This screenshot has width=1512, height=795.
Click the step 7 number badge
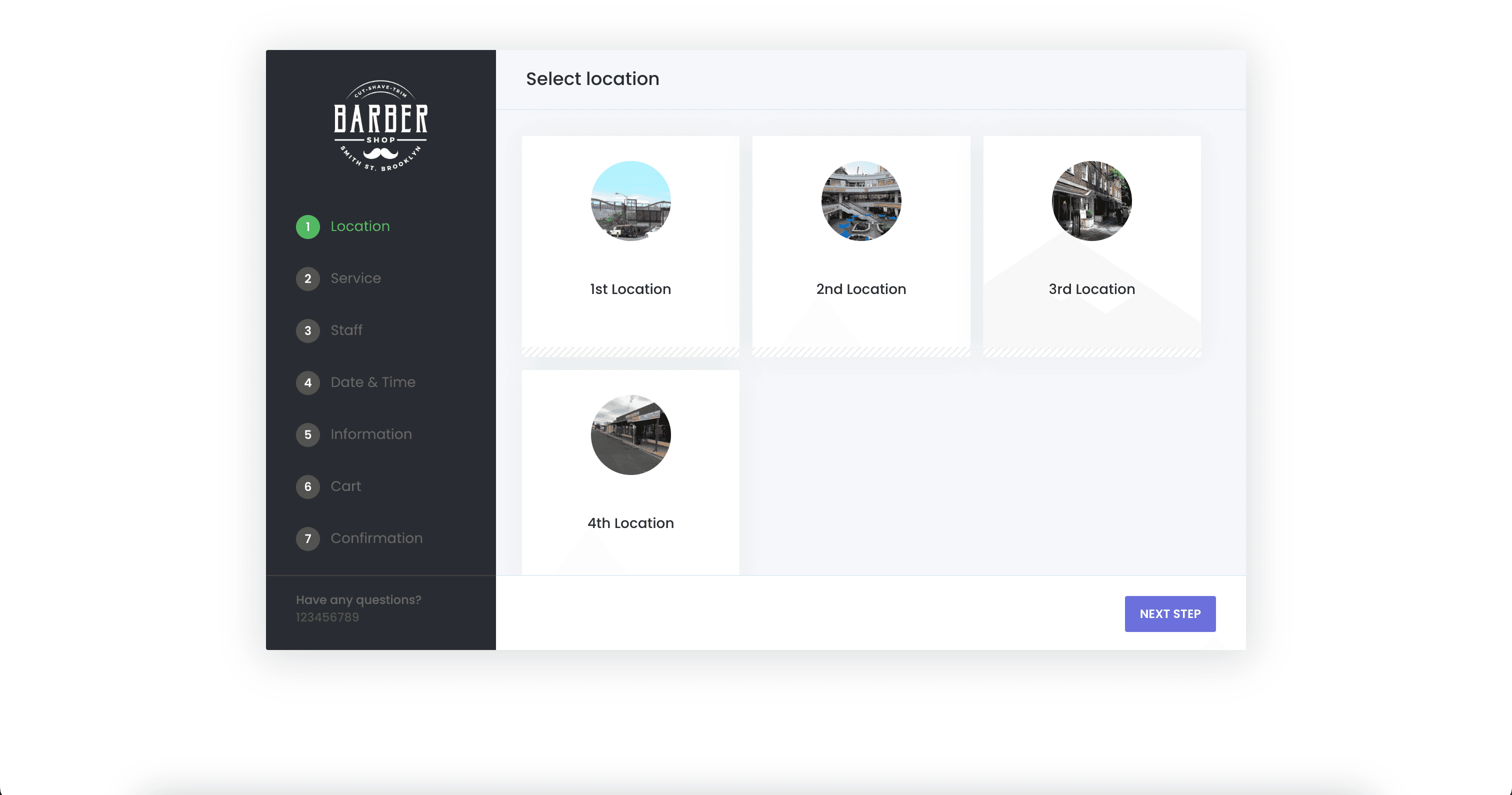pos(307,538)
